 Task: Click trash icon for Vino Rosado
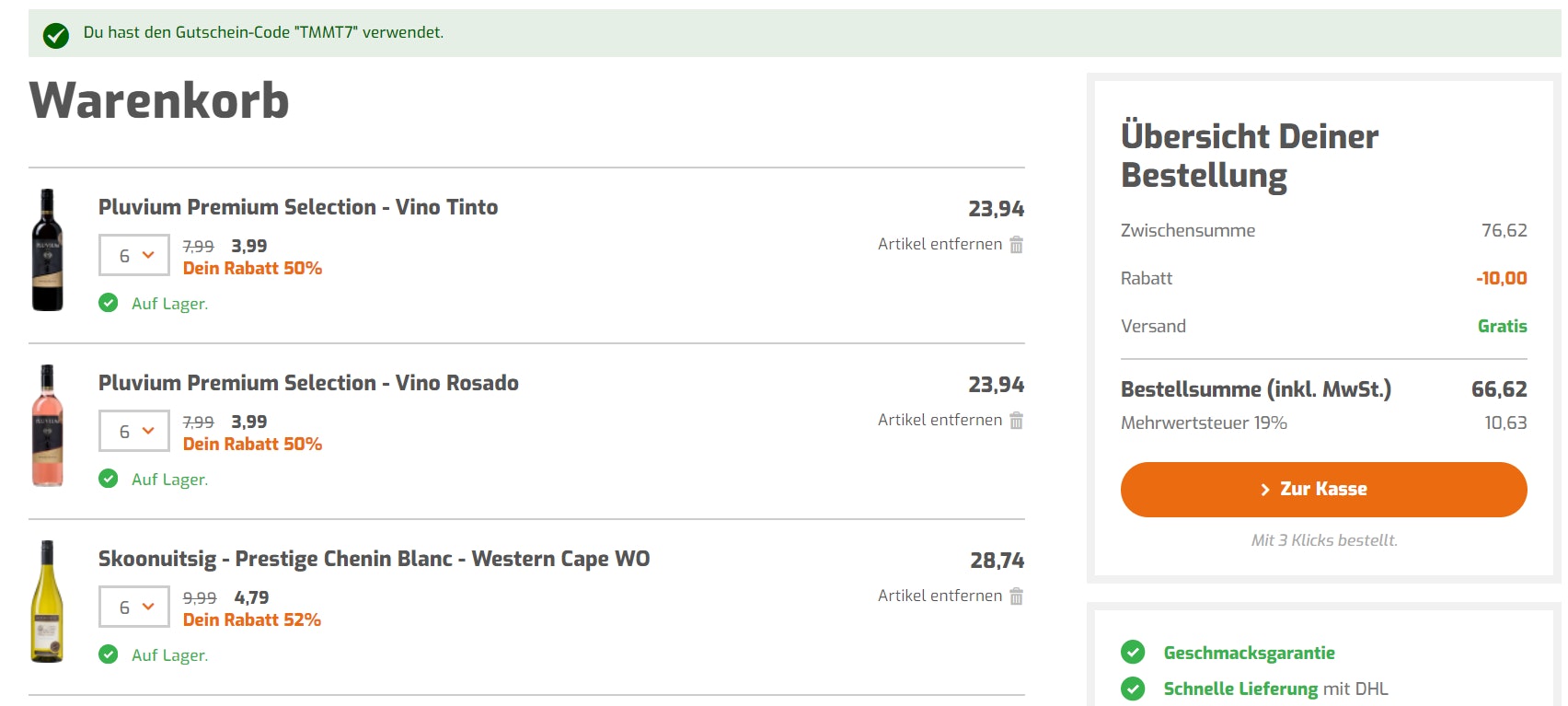(x=1016, y=421)
